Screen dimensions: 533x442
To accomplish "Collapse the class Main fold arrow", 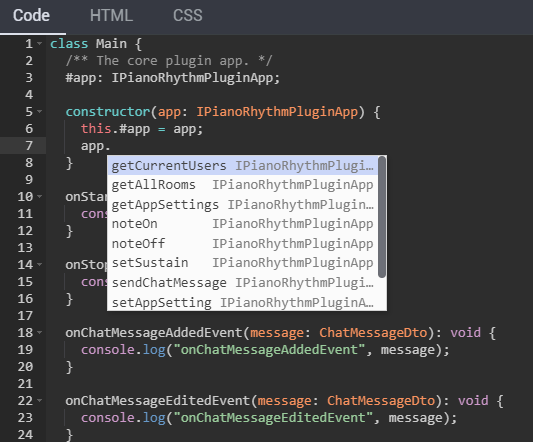I will tap(40, 44).
